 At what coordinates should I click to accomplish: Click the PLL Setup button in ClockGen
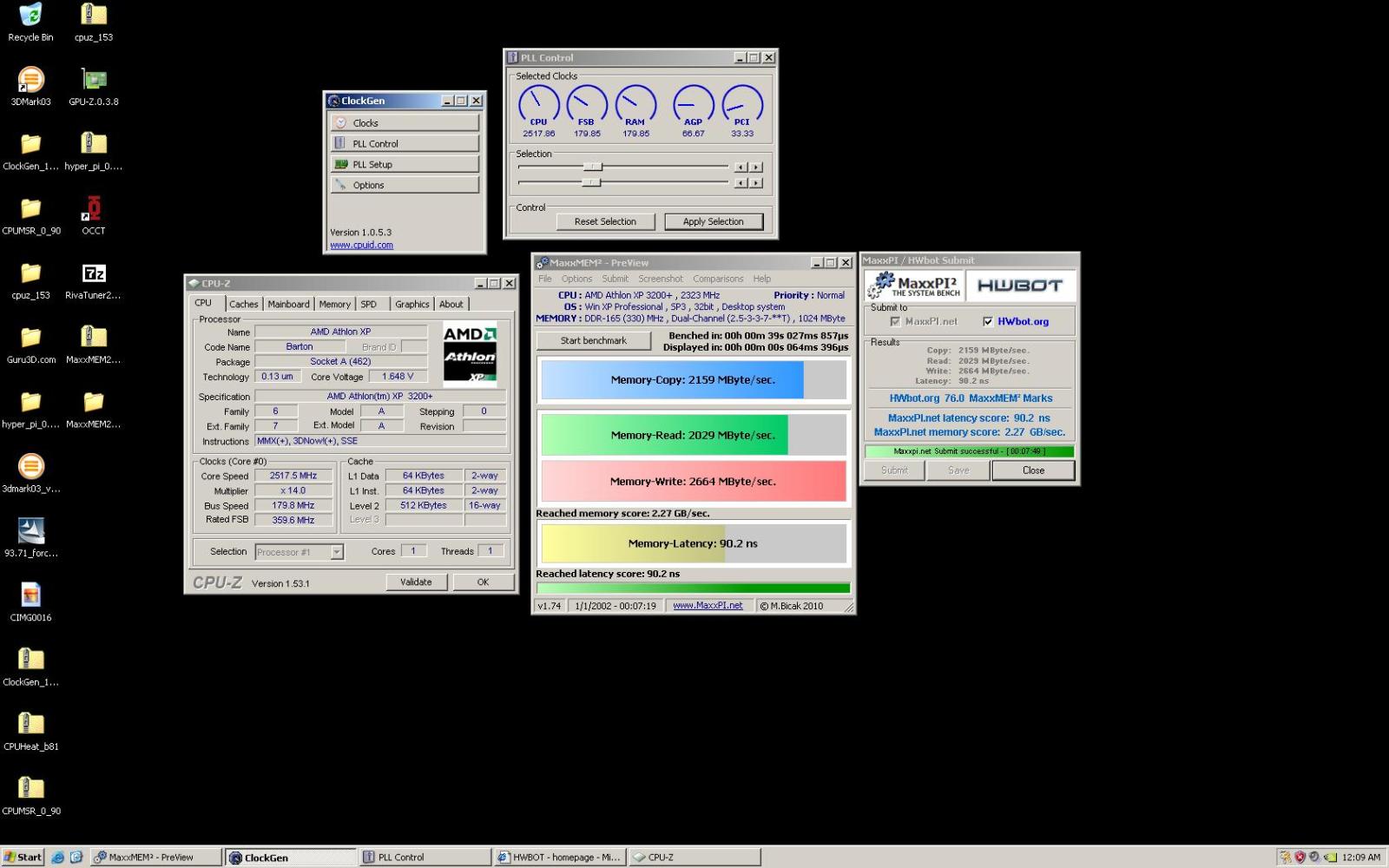point(405,164)
